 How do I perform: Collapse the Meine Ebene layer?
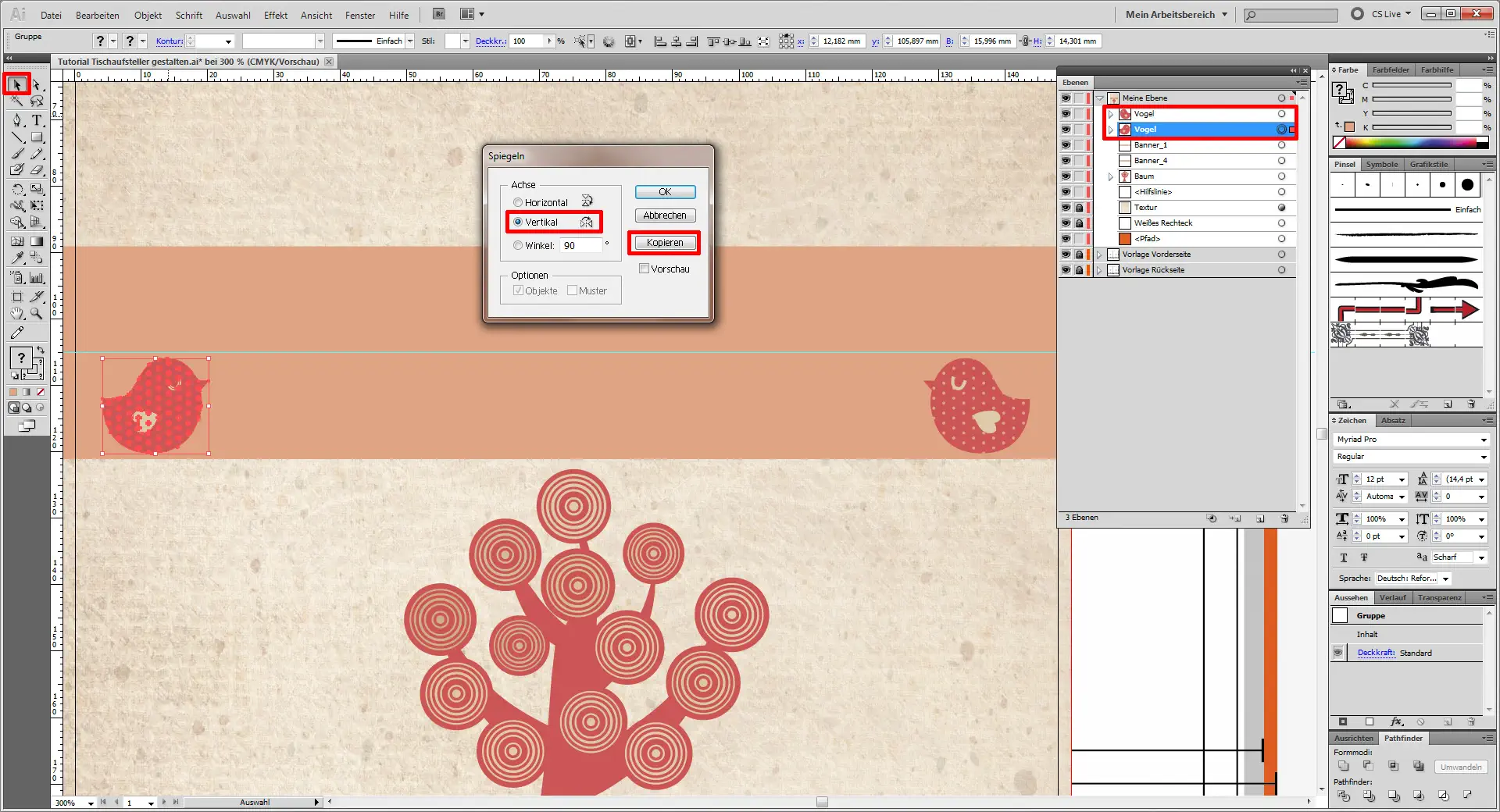click(1100, 98)
